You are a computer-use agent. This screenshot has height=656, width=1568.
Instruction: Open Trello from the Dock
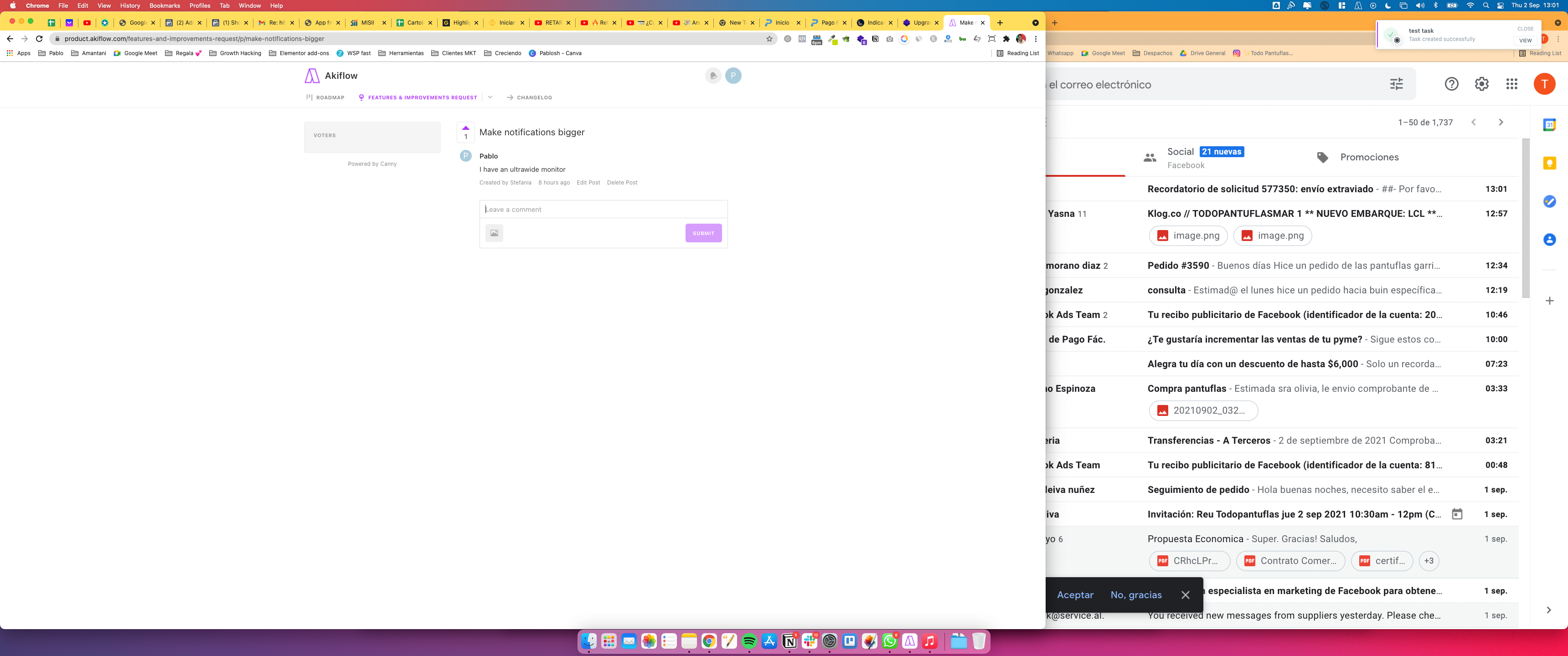(850, 641)
